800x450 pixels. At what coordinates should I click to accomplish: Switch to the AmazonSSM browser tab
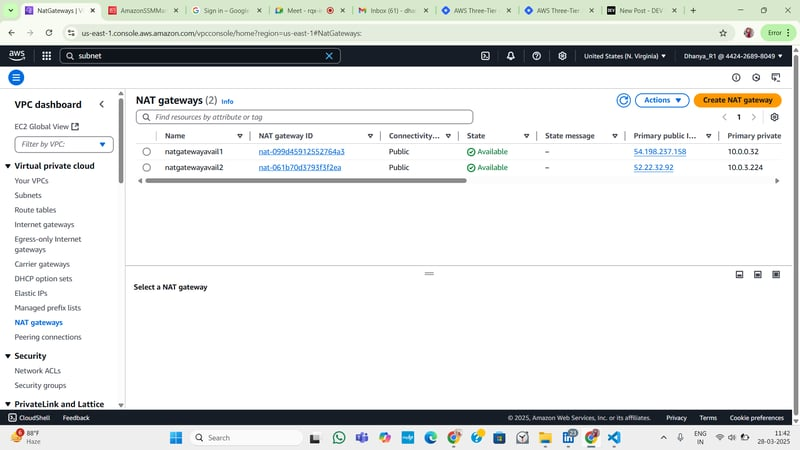143,10
